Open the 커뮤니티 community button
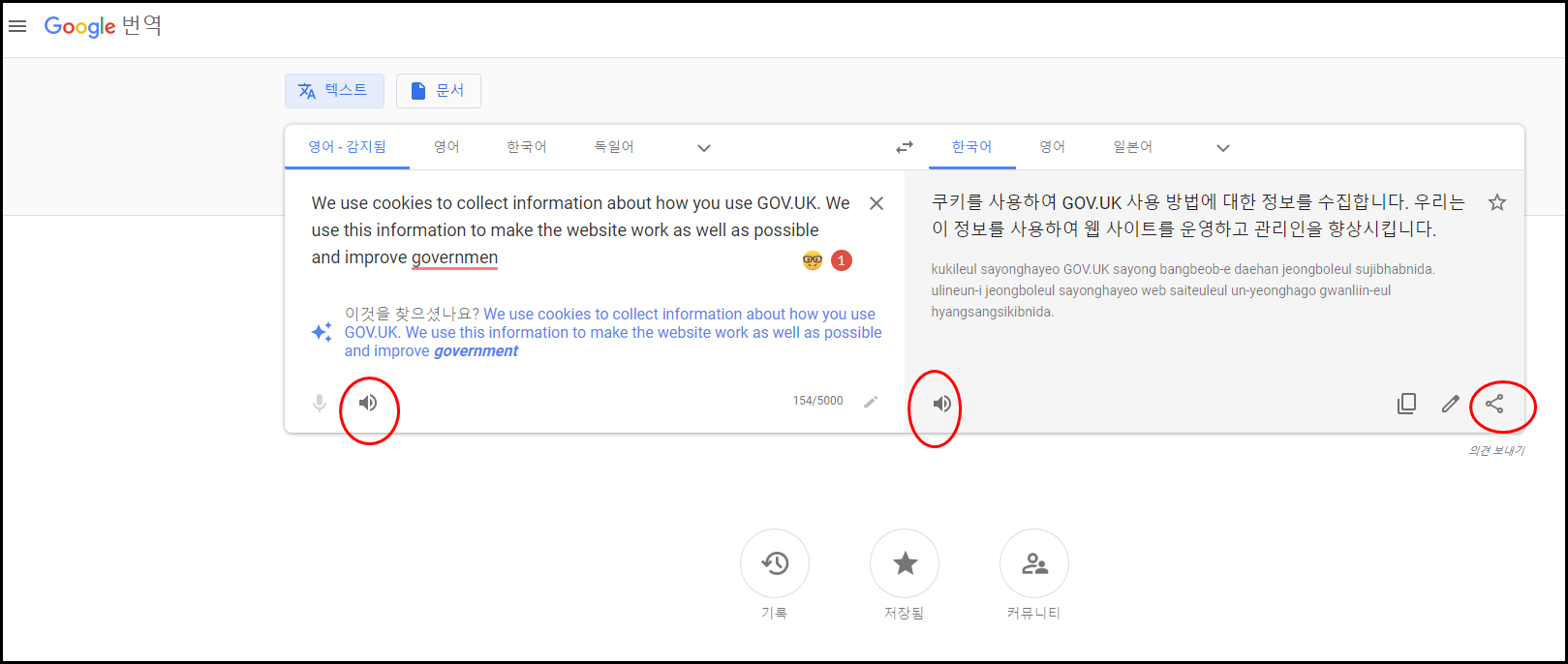Viewport: 1568px width, 664px height. 1034,563
